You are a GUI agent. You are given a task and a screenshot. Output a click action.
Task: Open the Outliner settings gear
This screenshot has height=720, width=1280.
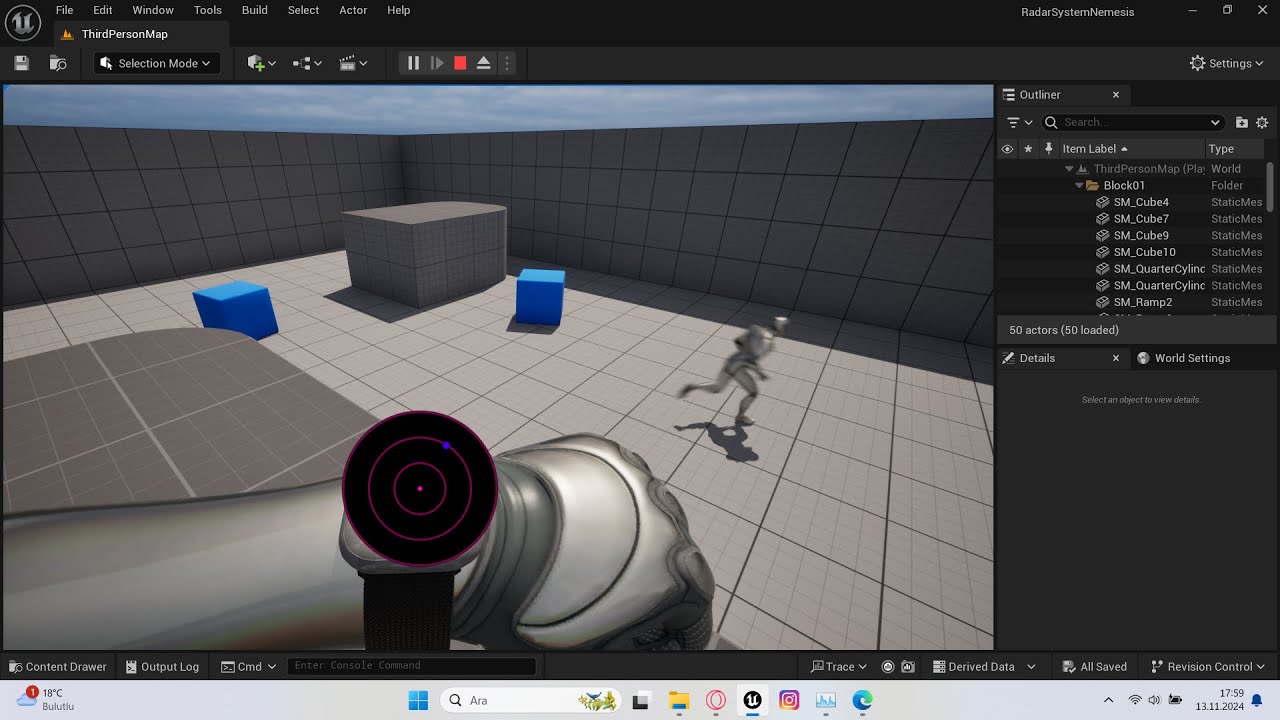(1262, 122)
